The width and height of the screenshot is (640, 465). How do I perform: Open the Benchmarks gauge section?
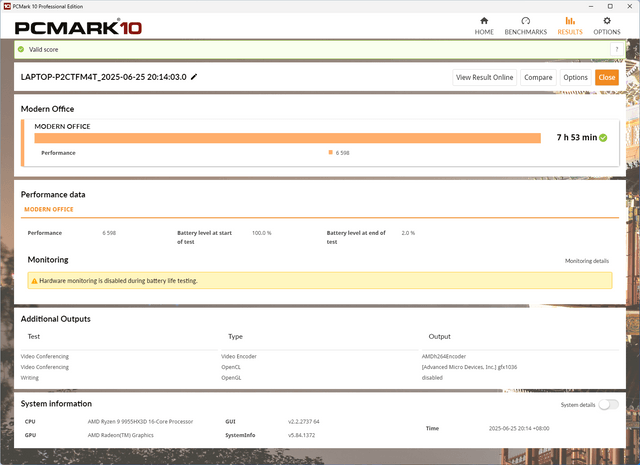coord(525,26)
